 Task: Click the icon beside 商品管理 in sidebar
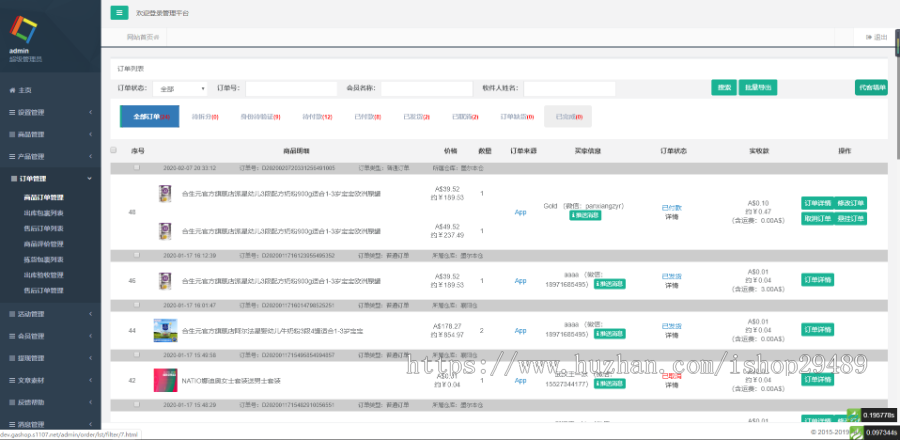click(x=13, y=134)
